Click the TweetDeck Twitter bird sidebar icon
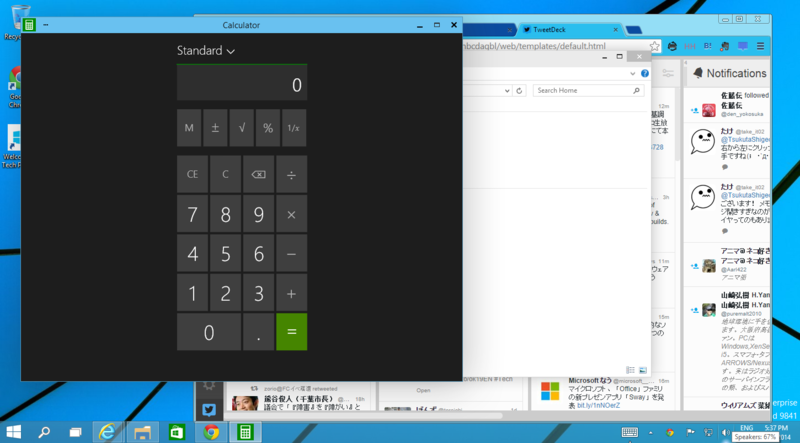Screen dimensions: 800x443 coord(209,409)
